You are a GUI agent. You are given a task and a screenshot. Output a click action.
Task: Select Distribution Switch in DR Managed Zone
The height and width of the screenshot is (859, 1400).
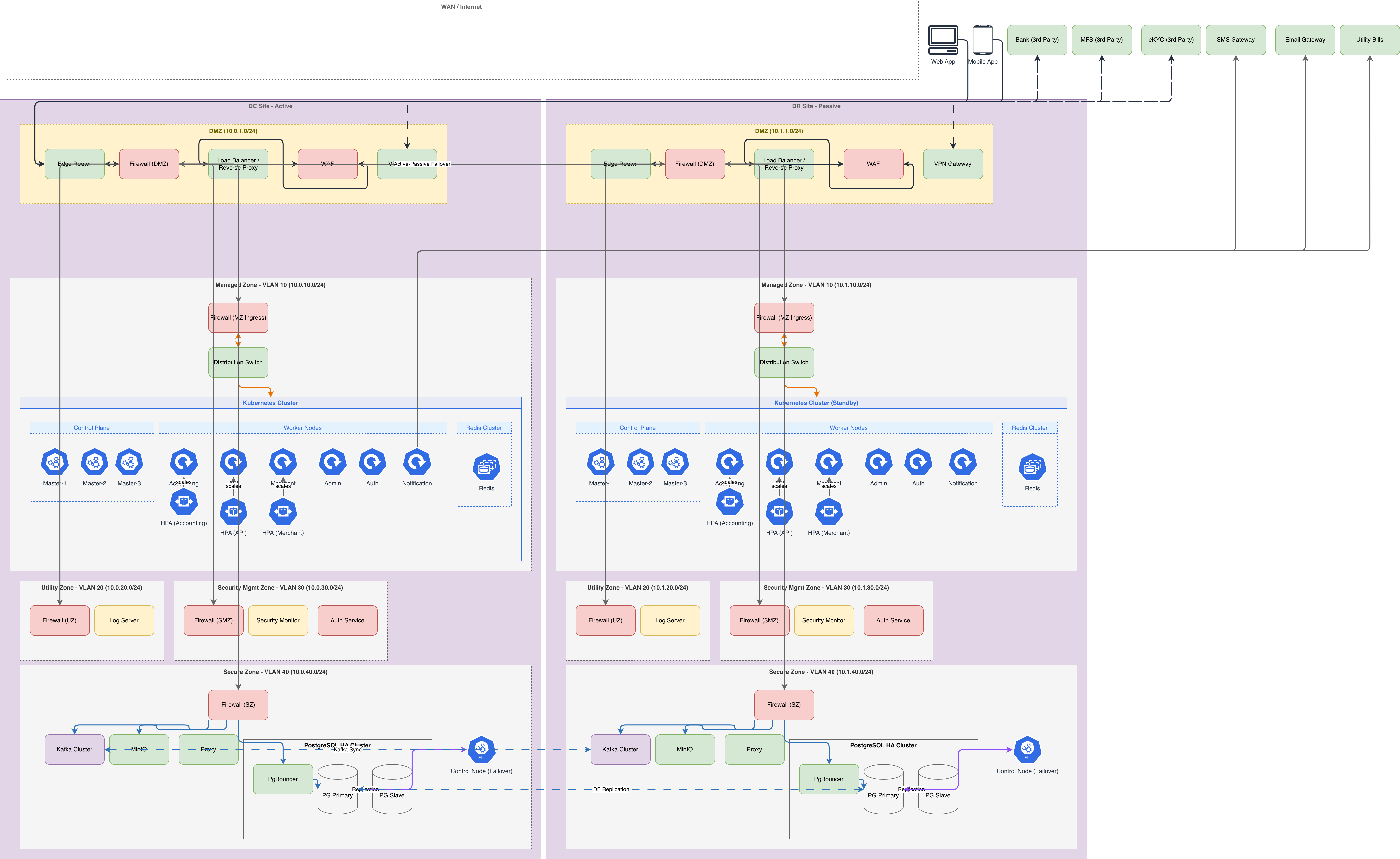(x=784, y=363)
